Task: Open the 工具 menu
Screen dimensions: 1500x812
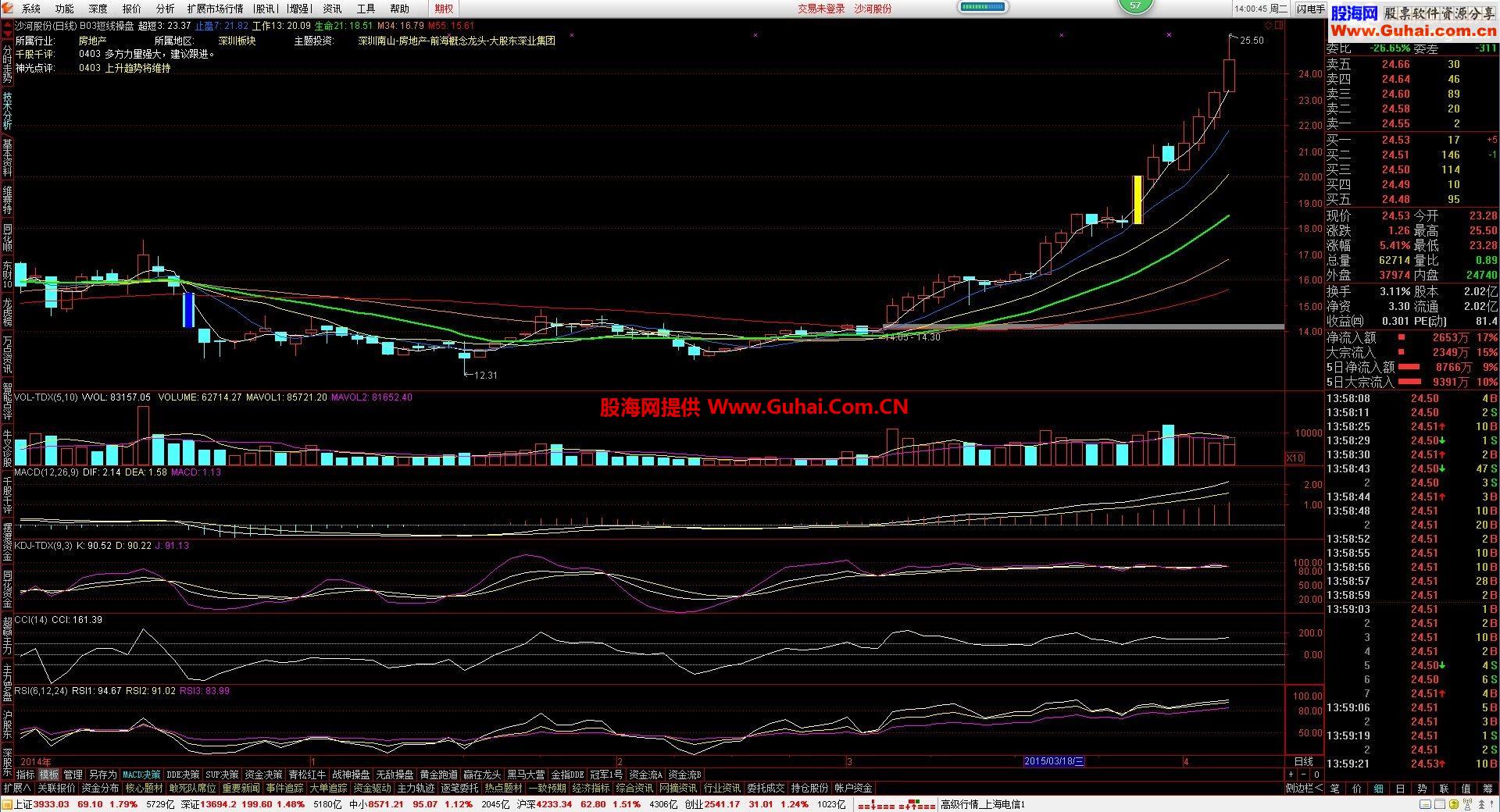Action: pos(366,9)
